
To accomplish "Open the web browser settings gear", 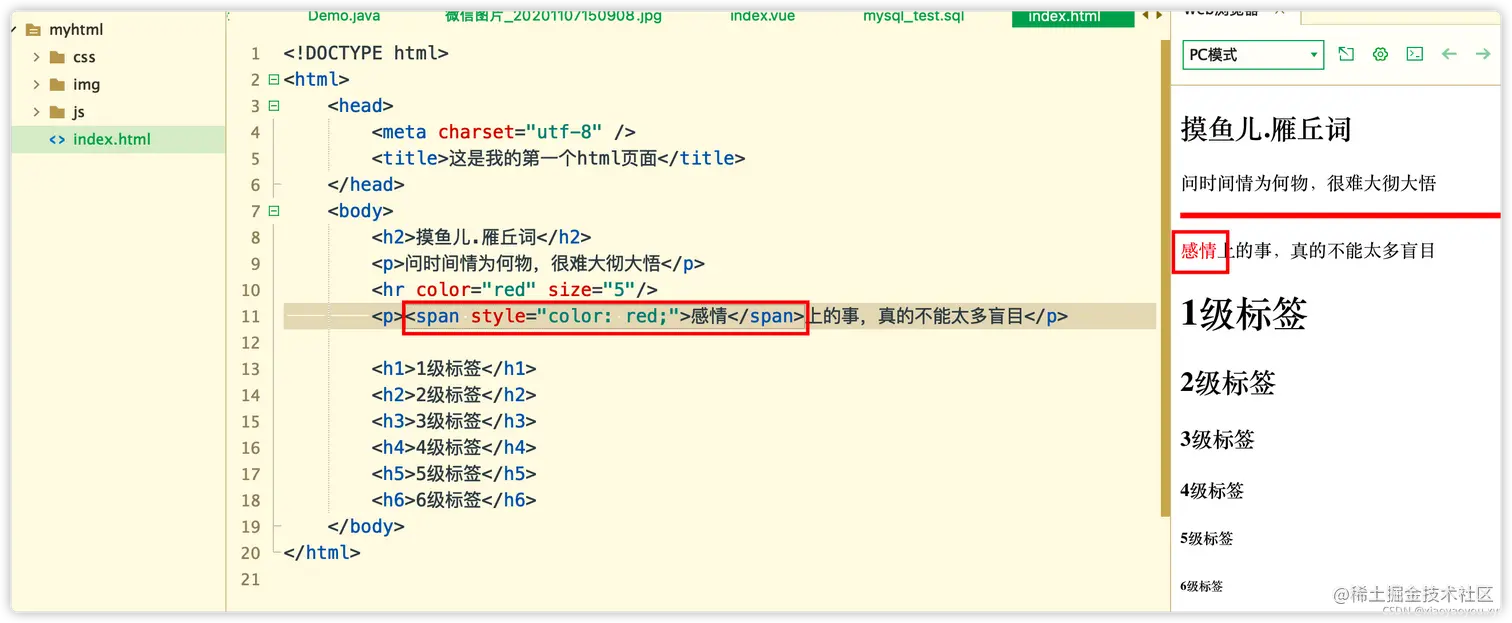I will pyautogui.click(x=1380, y=54).
